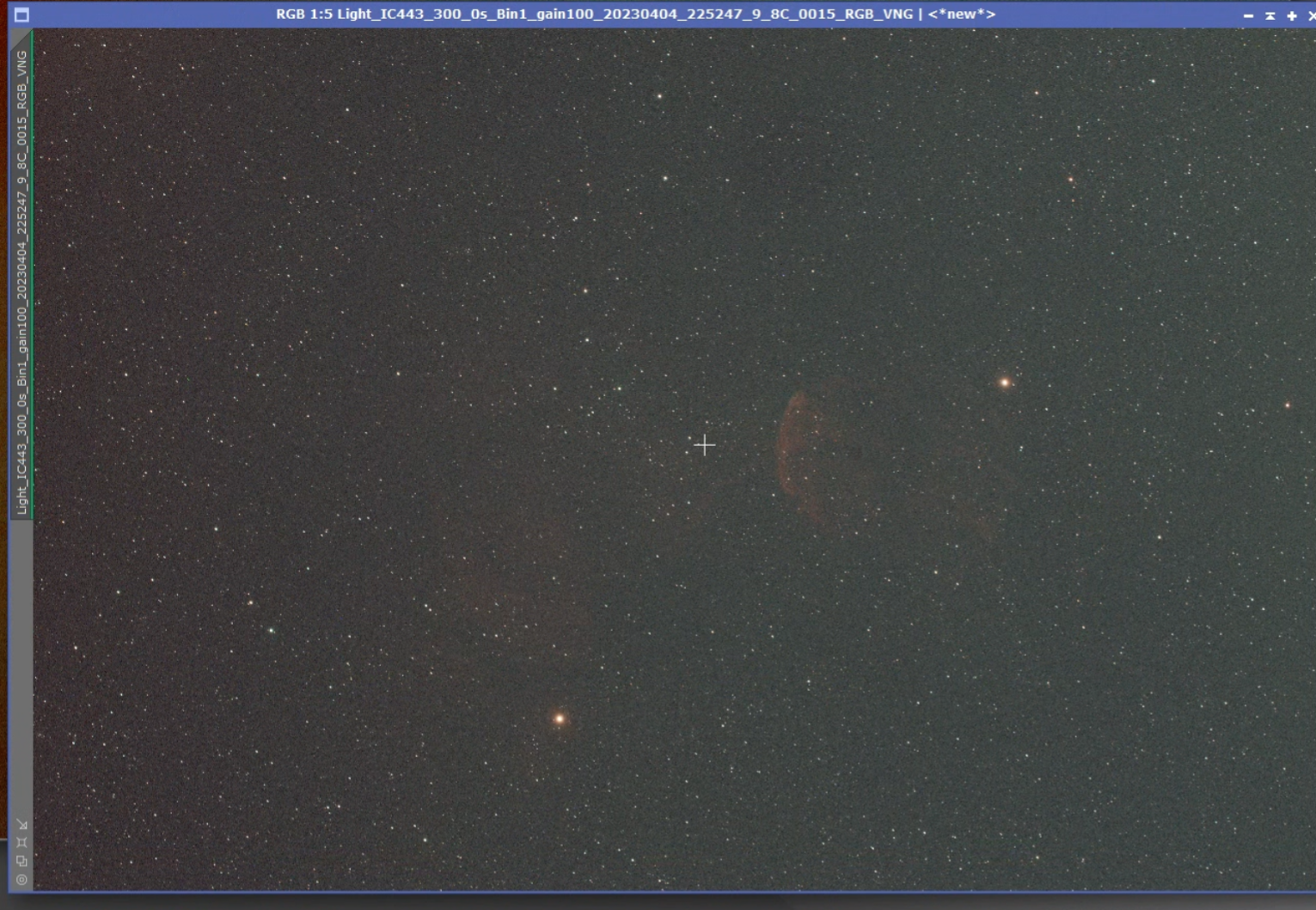
Task: Shade the image window with the roll-up button
Action: click(1270, 15)
